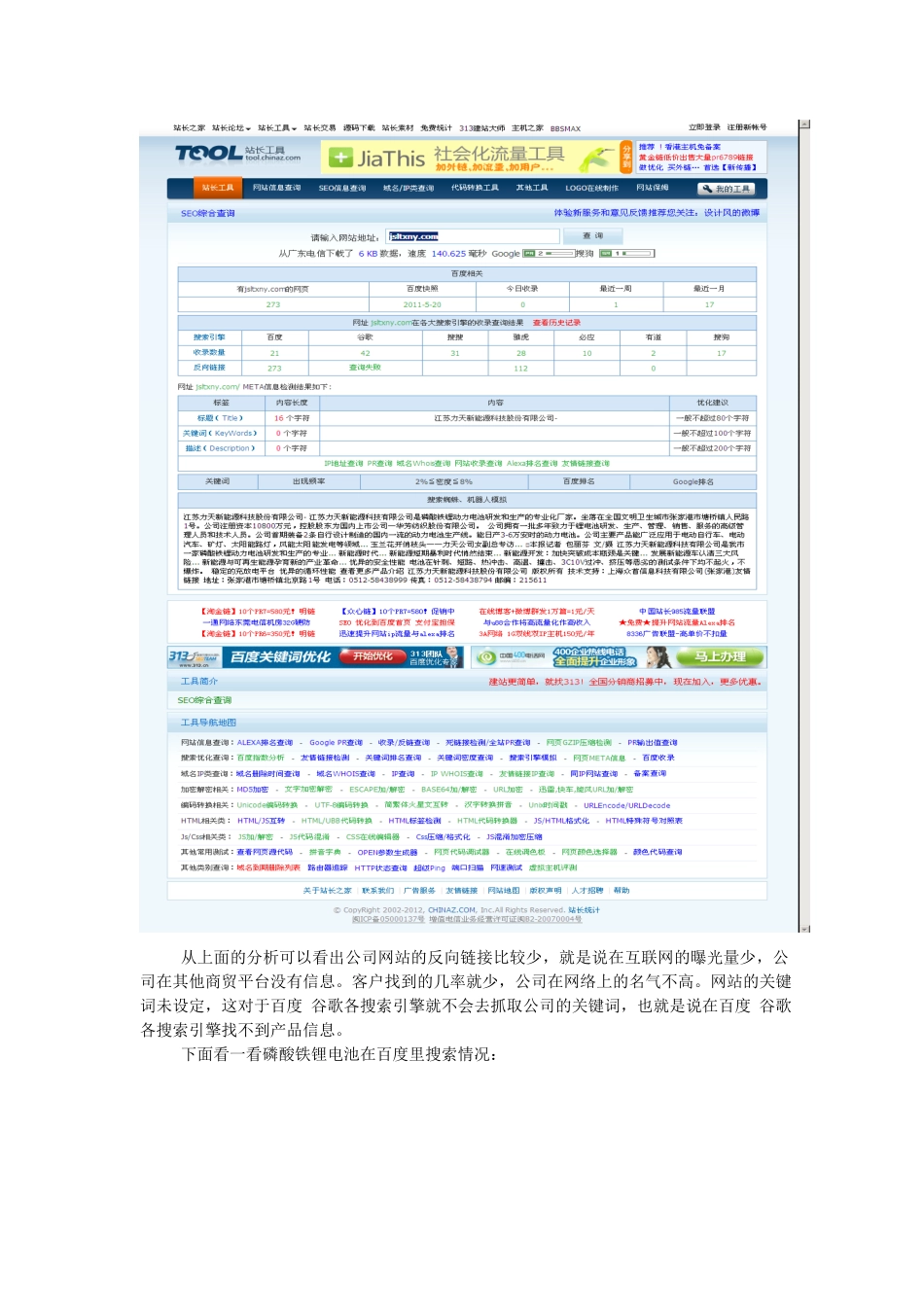The width and height of the screenshot is (924, 1307).
Task: Open the 代码转换工具 nav tab
Action: click(x=475, y=188)
